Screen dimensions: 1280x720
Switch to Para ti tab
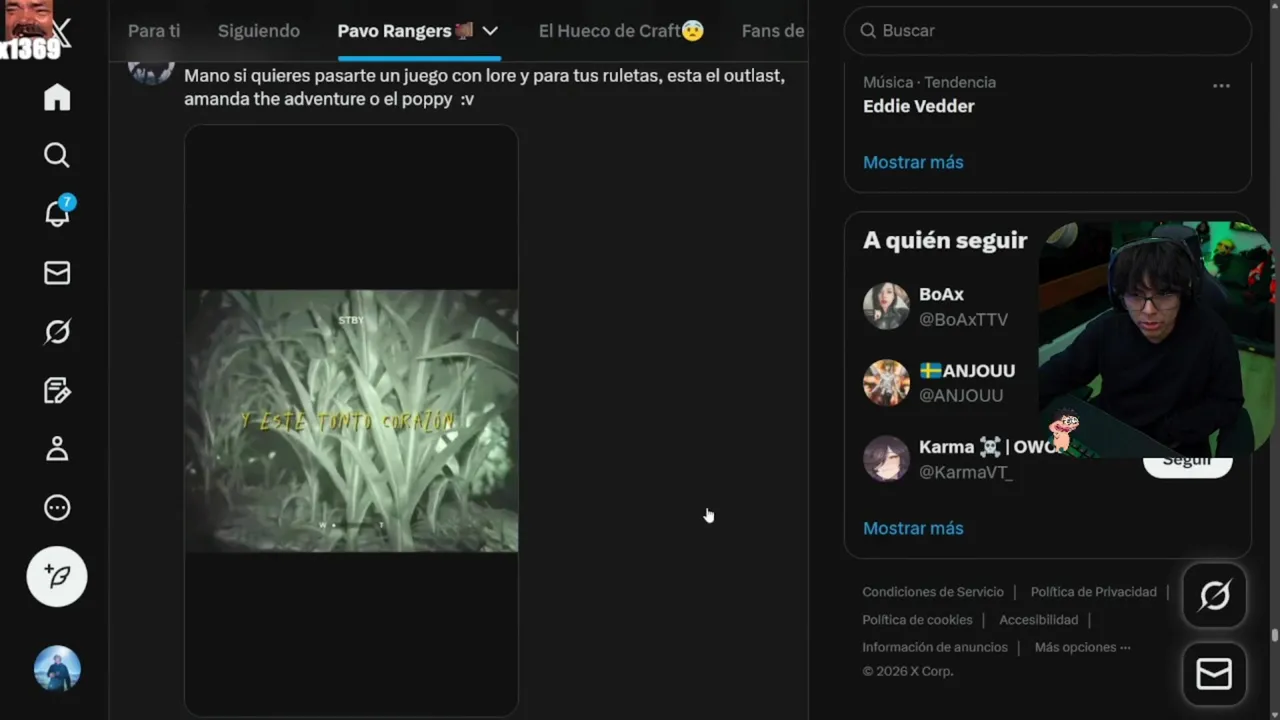point(154,31)
